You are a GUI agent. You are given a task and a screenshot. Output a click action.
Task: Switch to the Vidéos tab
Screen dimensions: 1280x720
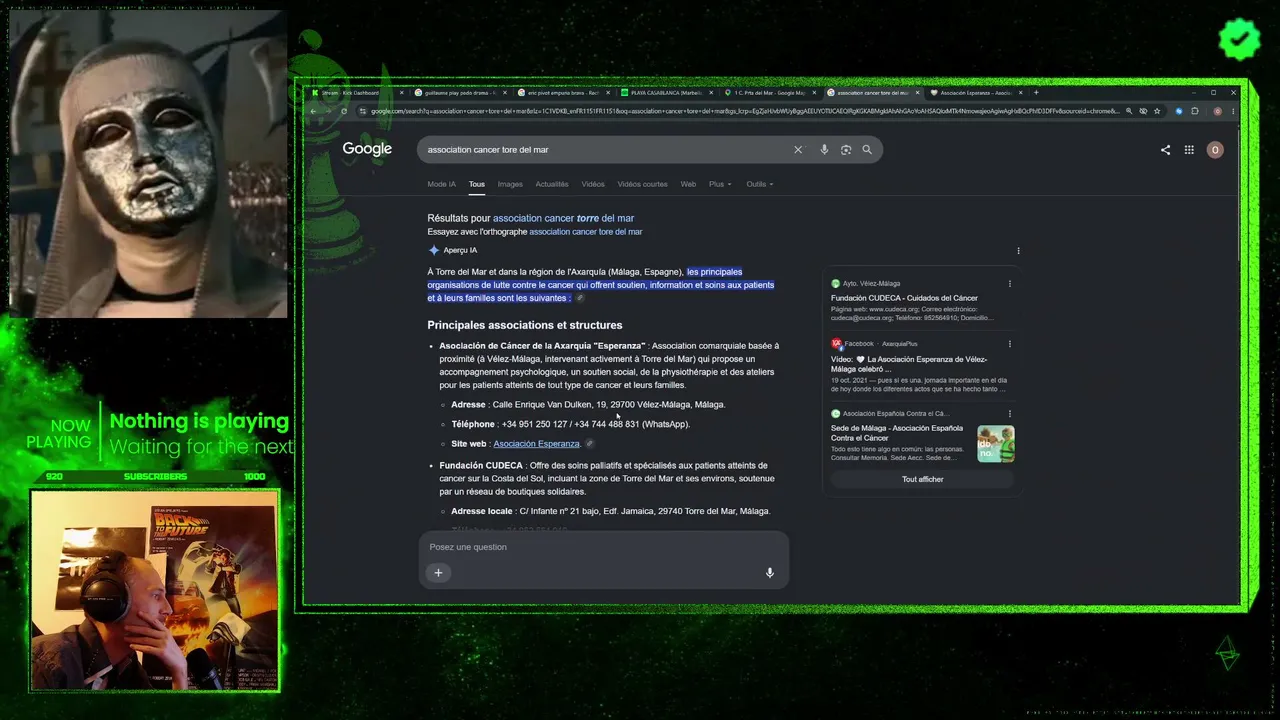pyautogui.click(x=593, y=184)
